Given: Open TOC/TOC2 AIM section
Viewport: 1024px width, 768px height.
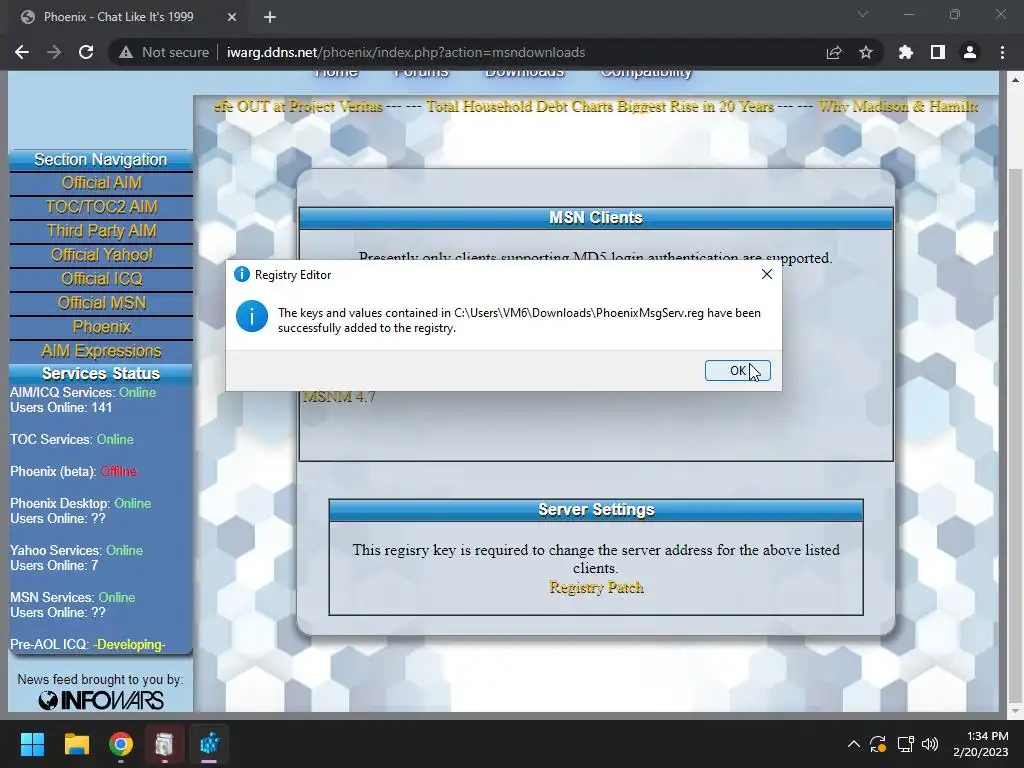Looking at the screenshot, I should [x=101, y=207].
